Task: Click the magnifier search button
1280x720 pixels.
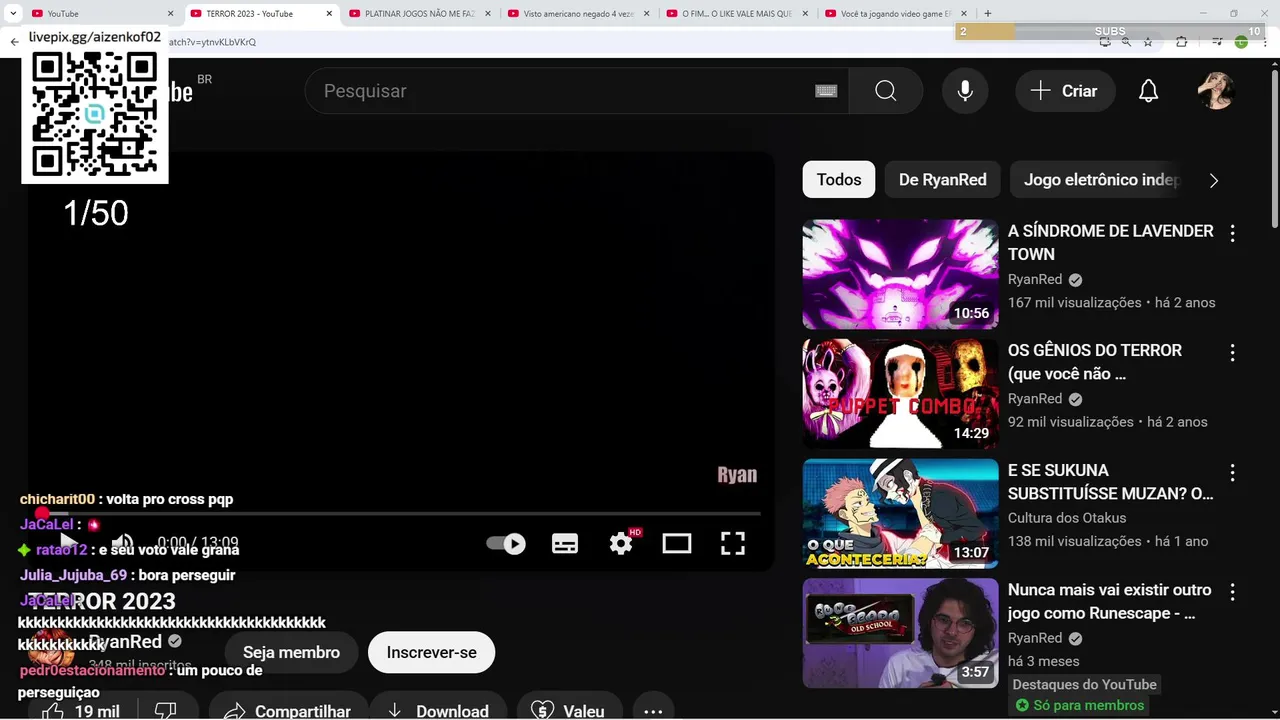Action: pos(885,91)
